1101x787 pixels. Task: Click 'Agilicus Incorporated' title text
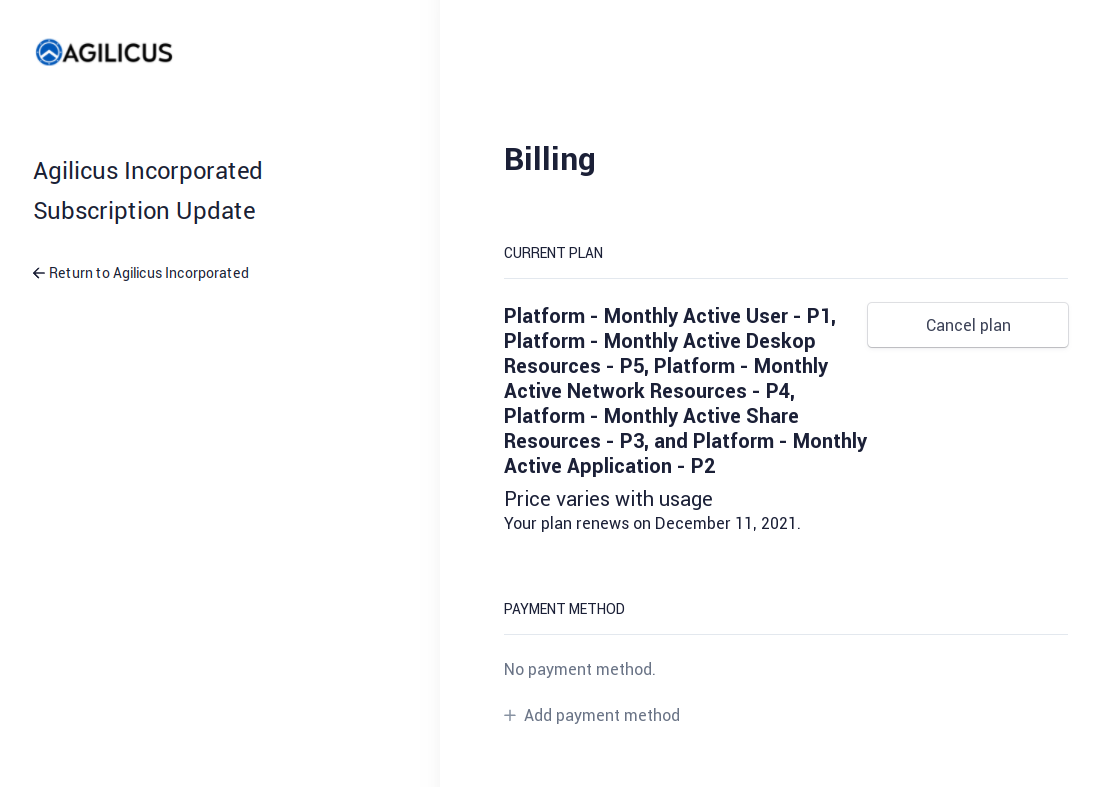pos(148,171)
